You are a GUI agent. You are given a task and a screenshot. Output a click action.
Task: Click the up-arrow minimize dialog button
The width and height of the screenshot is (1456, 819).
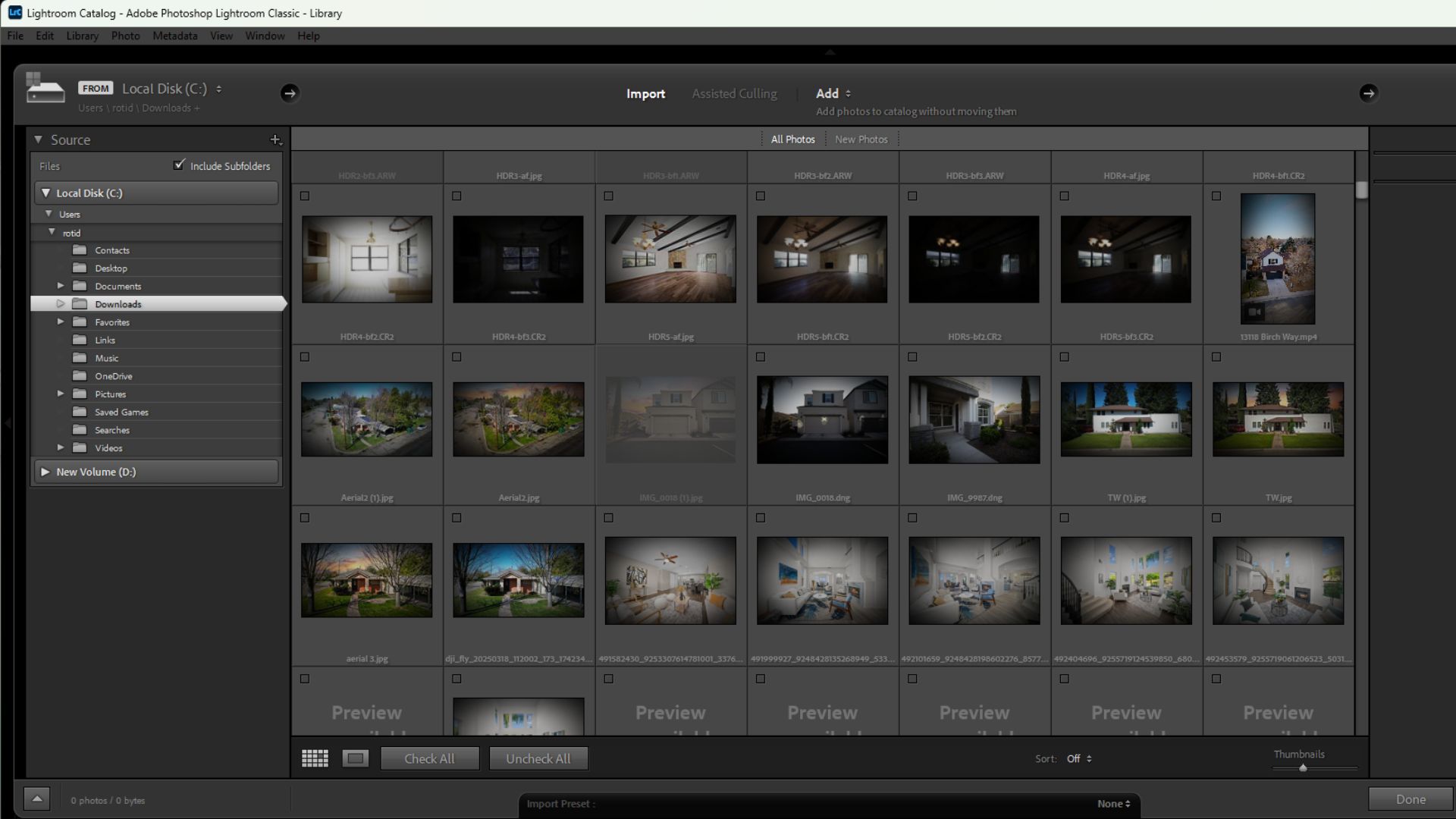(36, 799)
